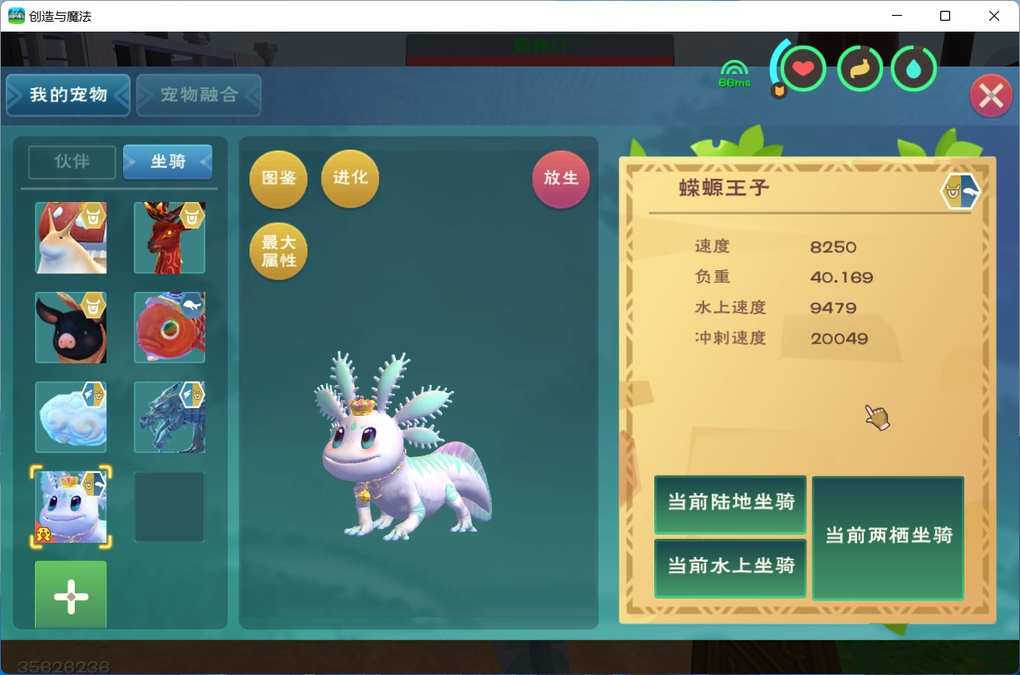The height and width of the screenshot is (675, 1020).
Task: Close the pet panel with red X
Action: click(990, 96)
